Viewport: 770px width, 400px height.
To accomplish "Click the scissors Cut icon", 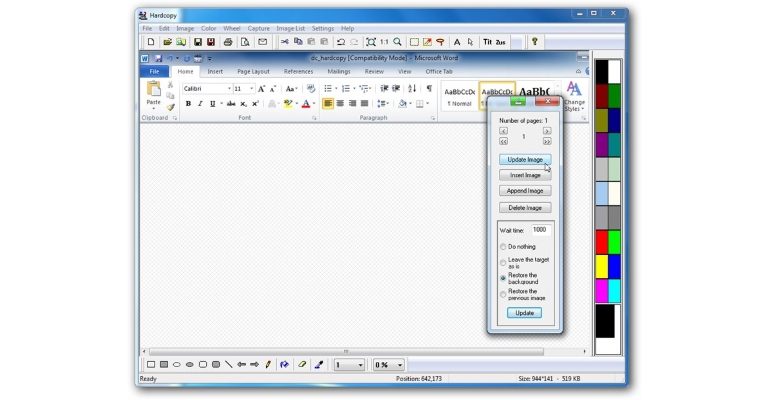I will click(284, 42).
